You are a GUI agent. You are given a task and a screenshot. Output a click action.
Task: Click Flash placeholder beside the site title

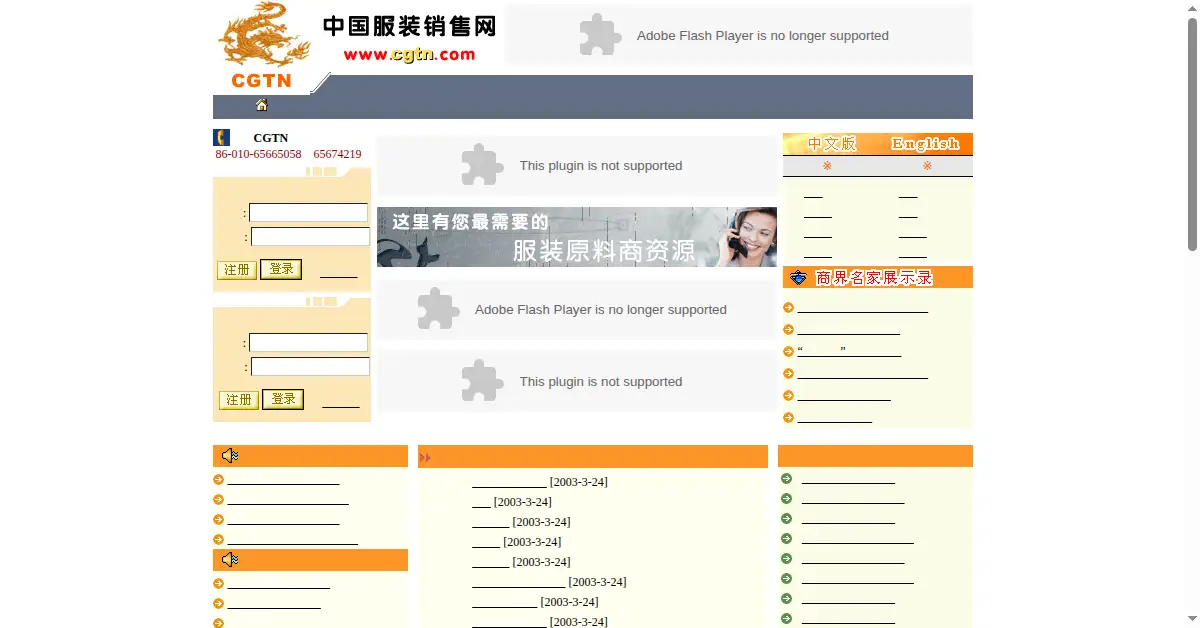click(x=739, y=35)
